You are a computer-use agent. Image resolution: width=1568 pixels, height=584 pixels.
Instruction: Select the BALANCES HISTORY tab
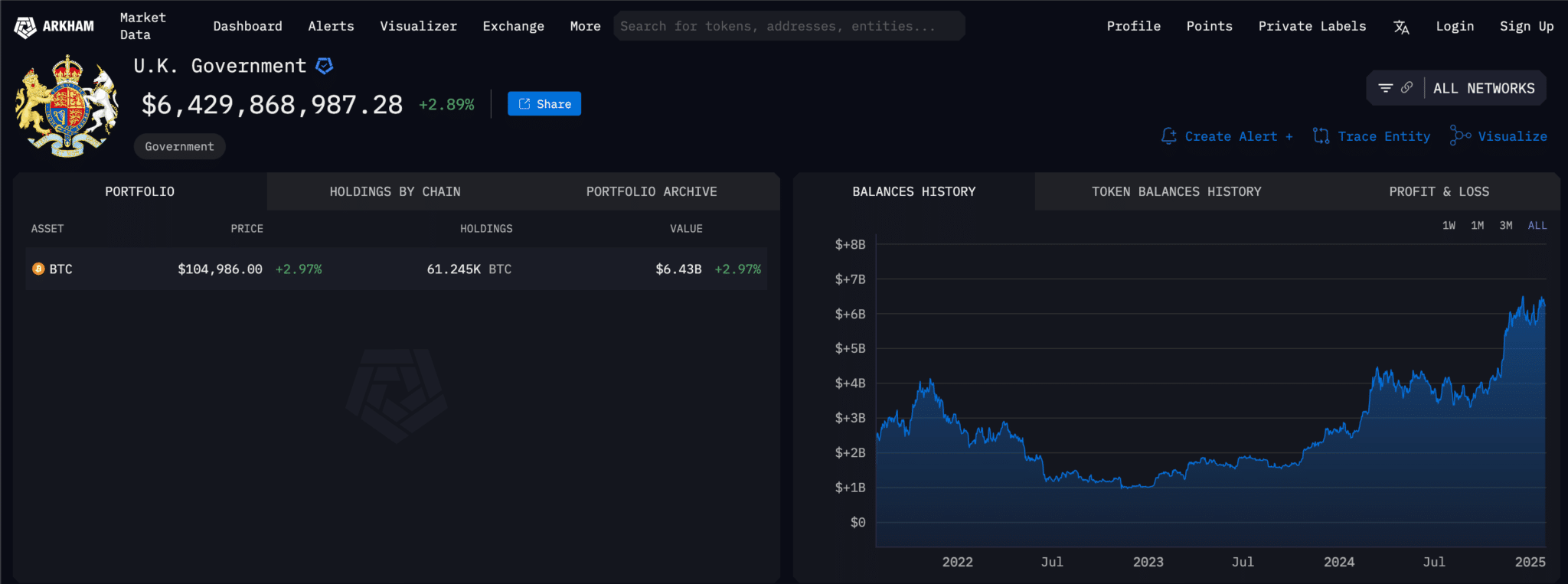click(x=914, y=191)
